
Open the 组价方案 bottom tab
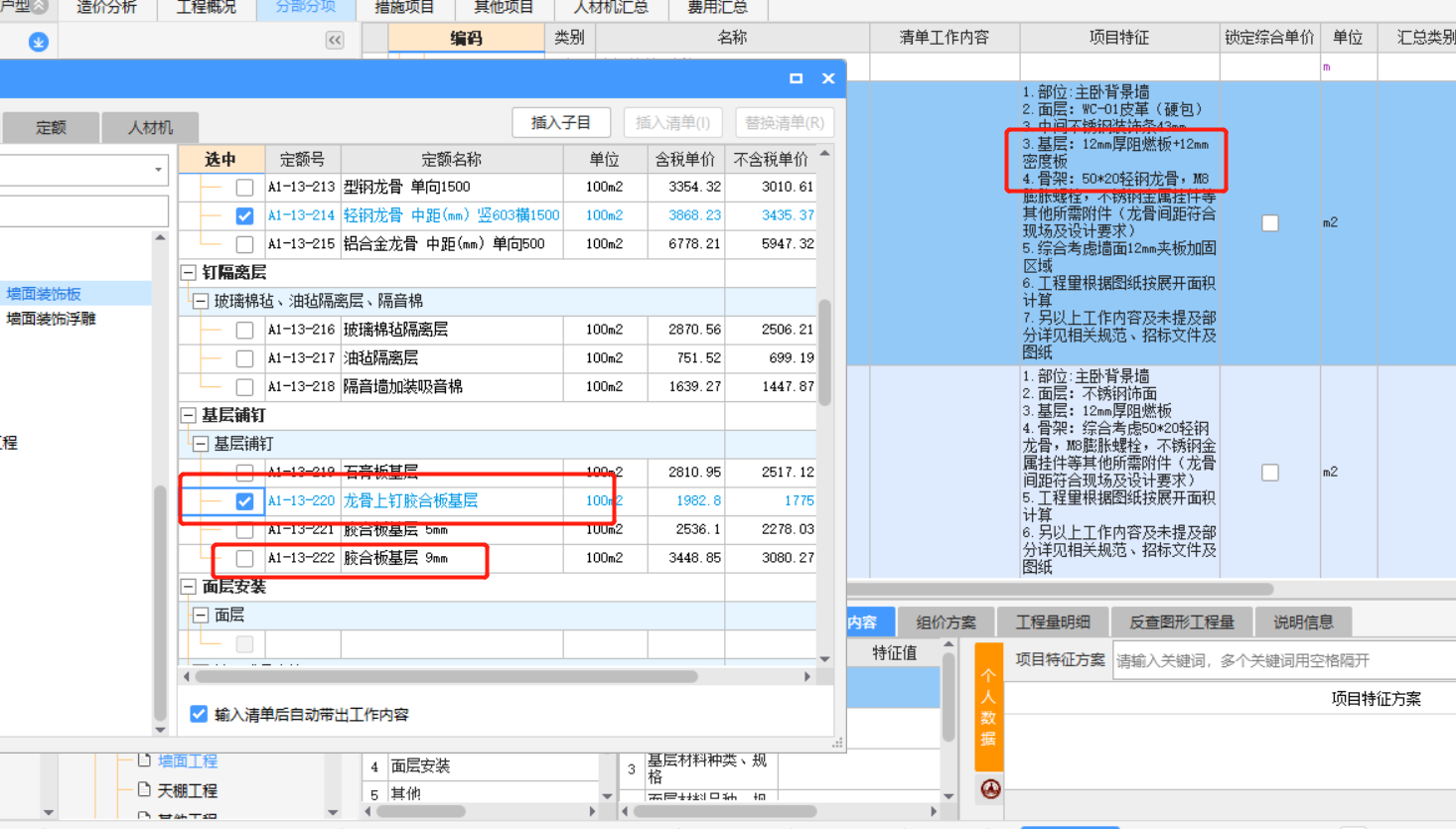point(946,622)
